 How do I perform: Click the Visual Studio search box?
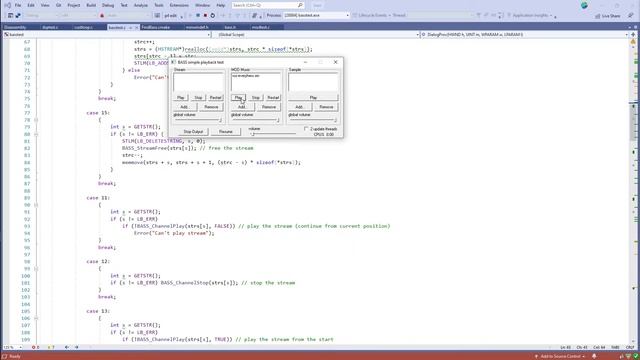point(268,5)
